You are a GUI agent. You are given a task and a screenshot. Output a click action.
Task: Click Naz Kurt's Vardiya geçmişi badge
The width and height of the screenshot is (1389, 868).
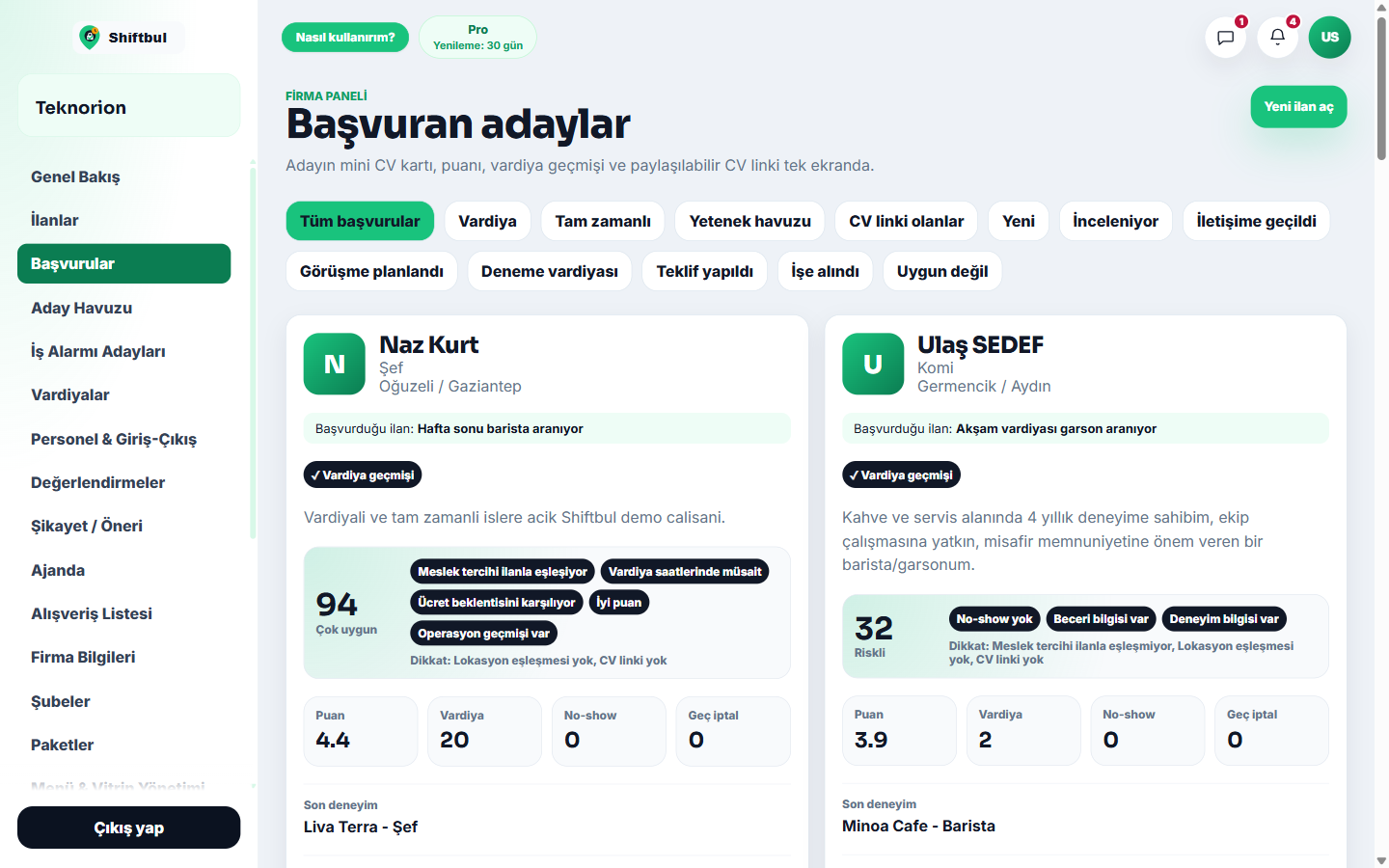coord(363,475)
